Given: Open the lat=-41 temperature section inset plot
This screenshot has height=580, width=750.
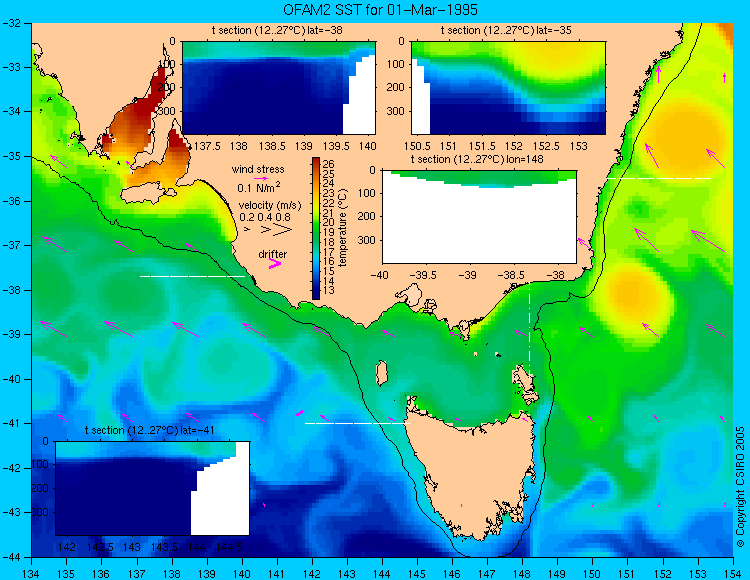Looking at the screenshot, I should (x=152, y=488).
